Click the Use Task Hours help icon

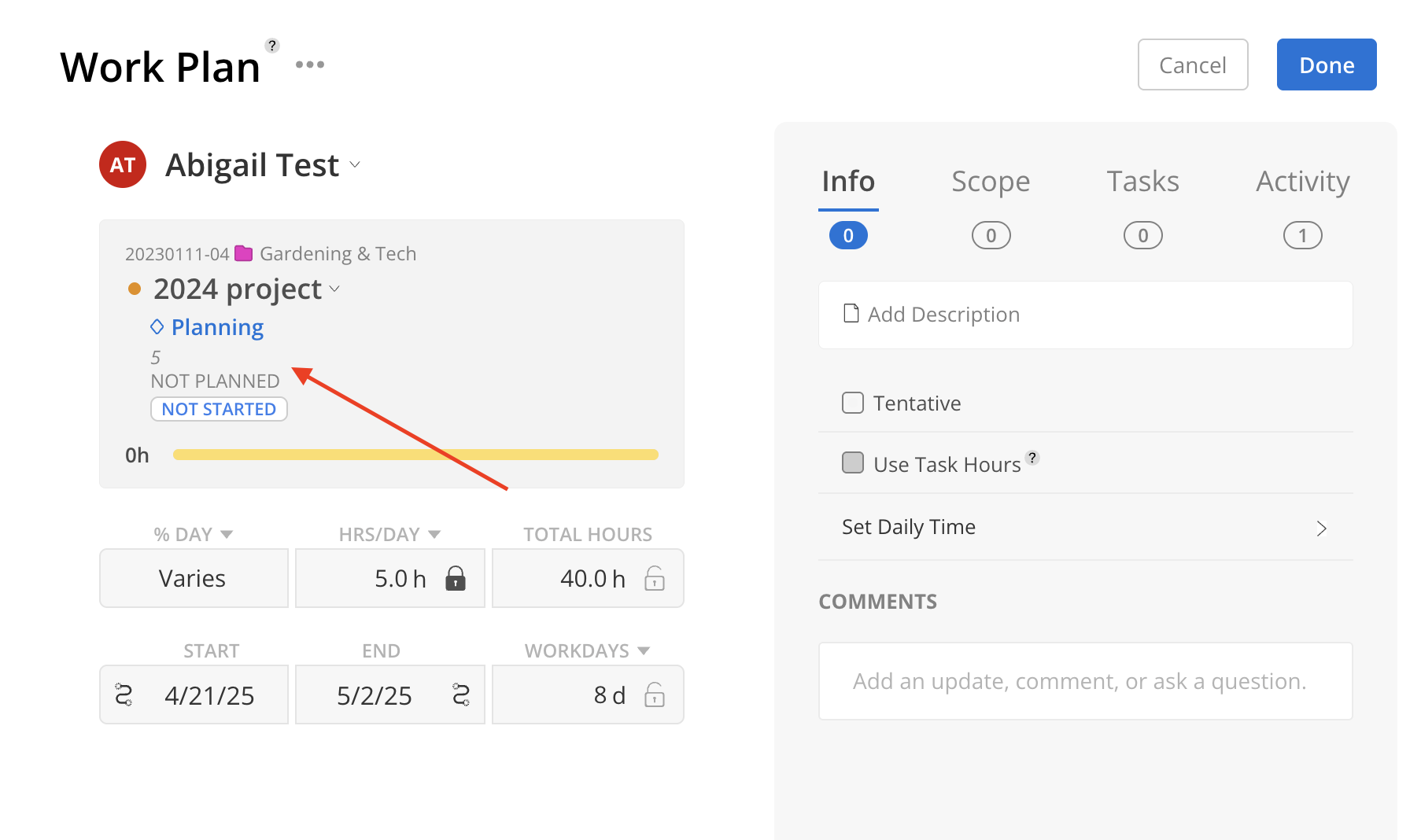coord(1033,458)
